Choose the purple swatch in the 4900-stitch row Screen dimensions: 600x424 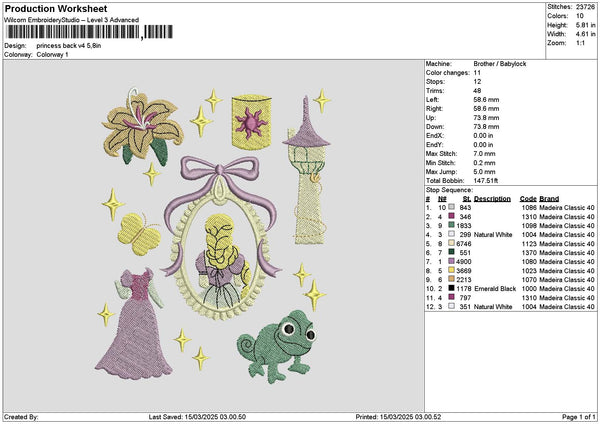point(452,261)
